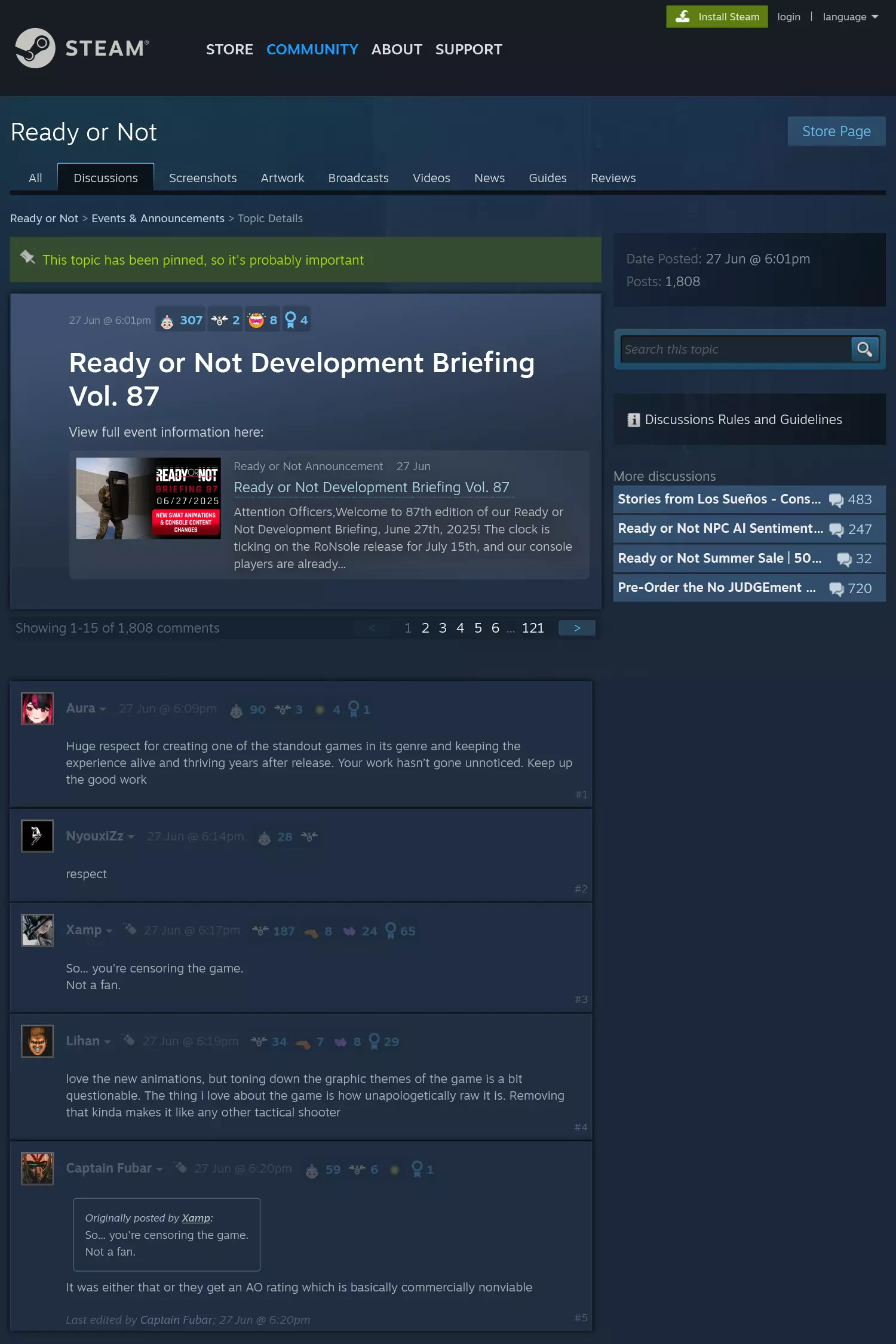Open the ABOUT menu item
896x1344 pixels.
tap(397, 50)
